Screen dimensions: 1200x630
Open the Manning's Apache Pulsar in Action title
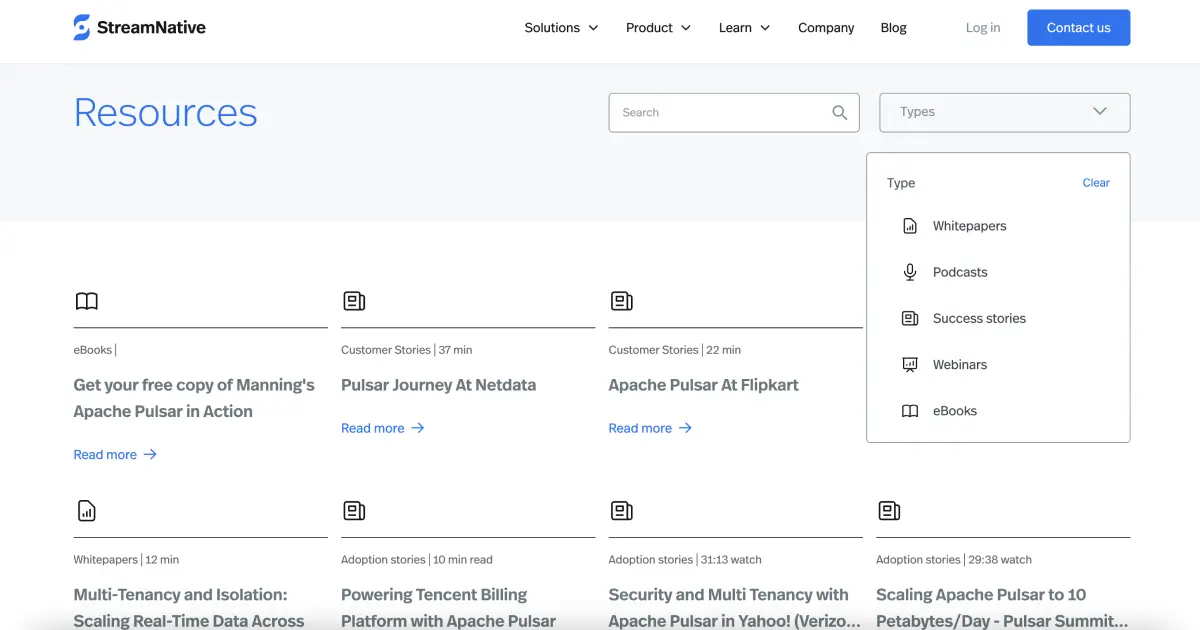point(194,398)
